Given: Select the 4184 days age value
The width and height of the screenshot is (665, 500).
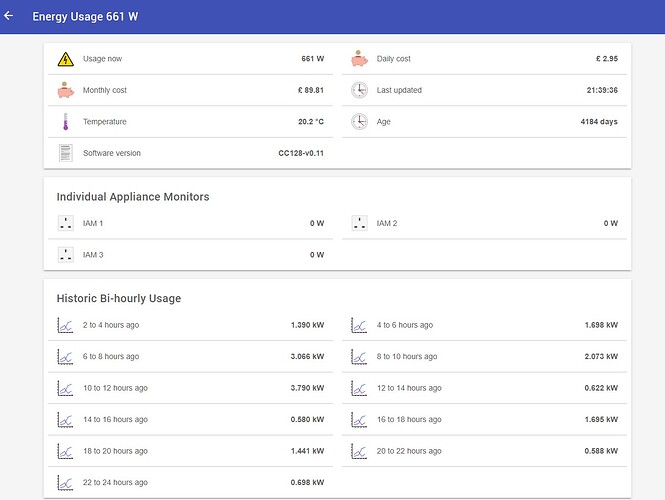Looking at the screenshot, I should (x=599, y=122).
